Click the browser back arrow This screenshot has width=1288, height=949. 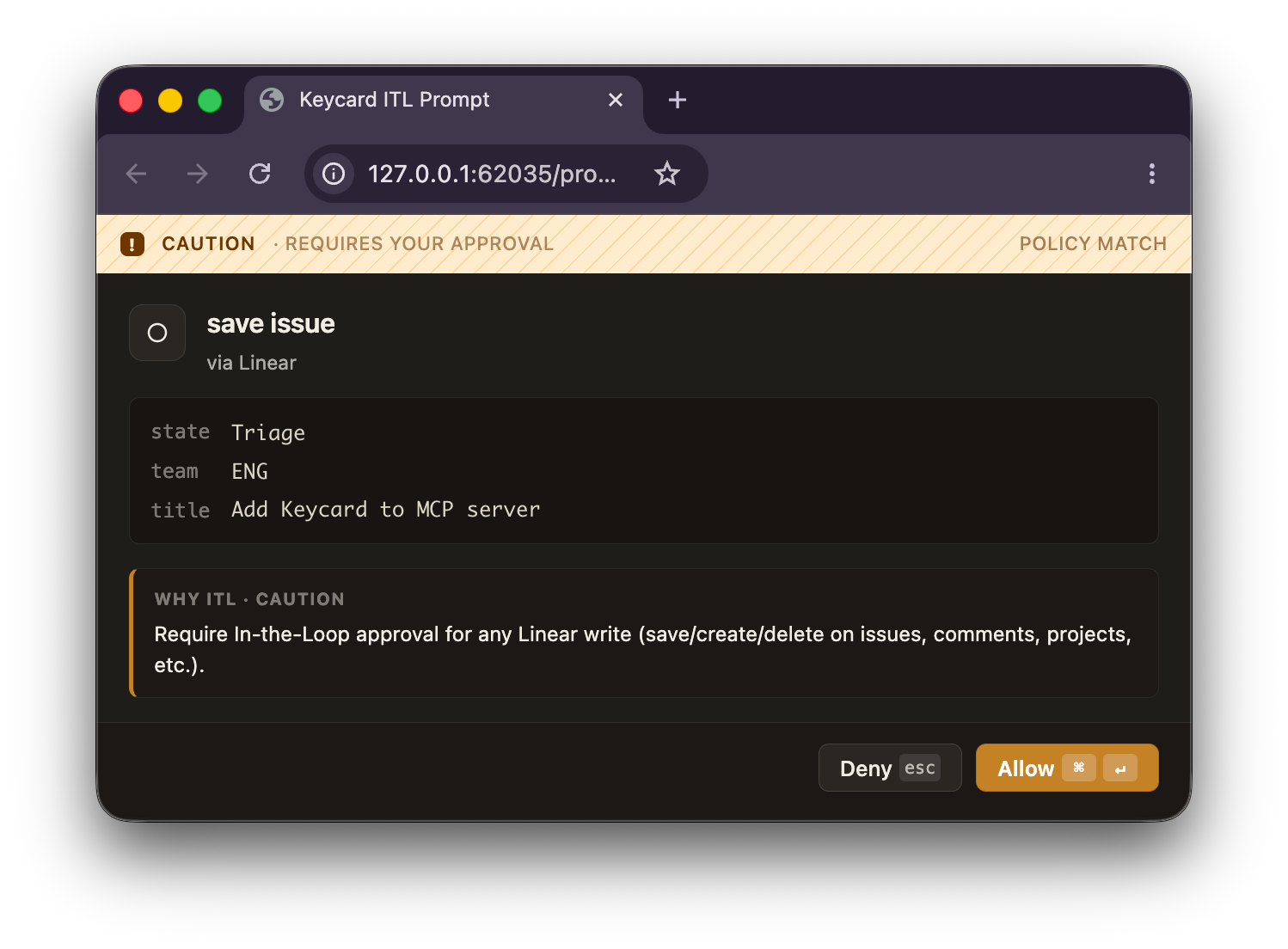[136, 174]
